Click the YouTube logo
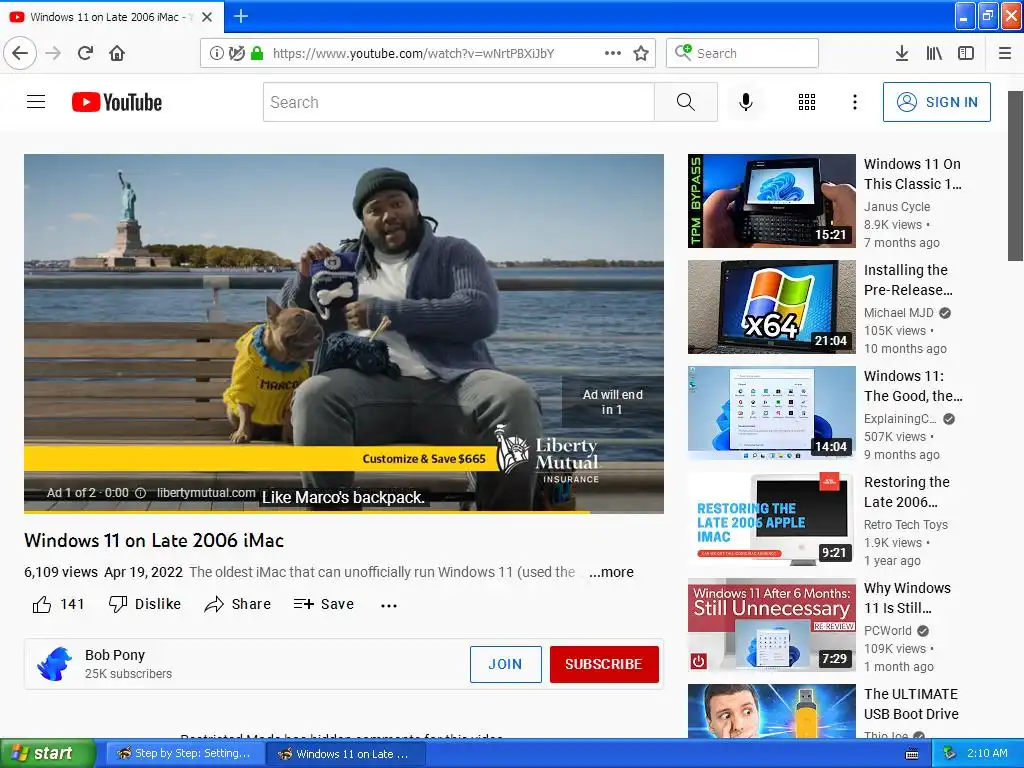The width and height of the screenshot is (1024, 768). coord(117,102)
